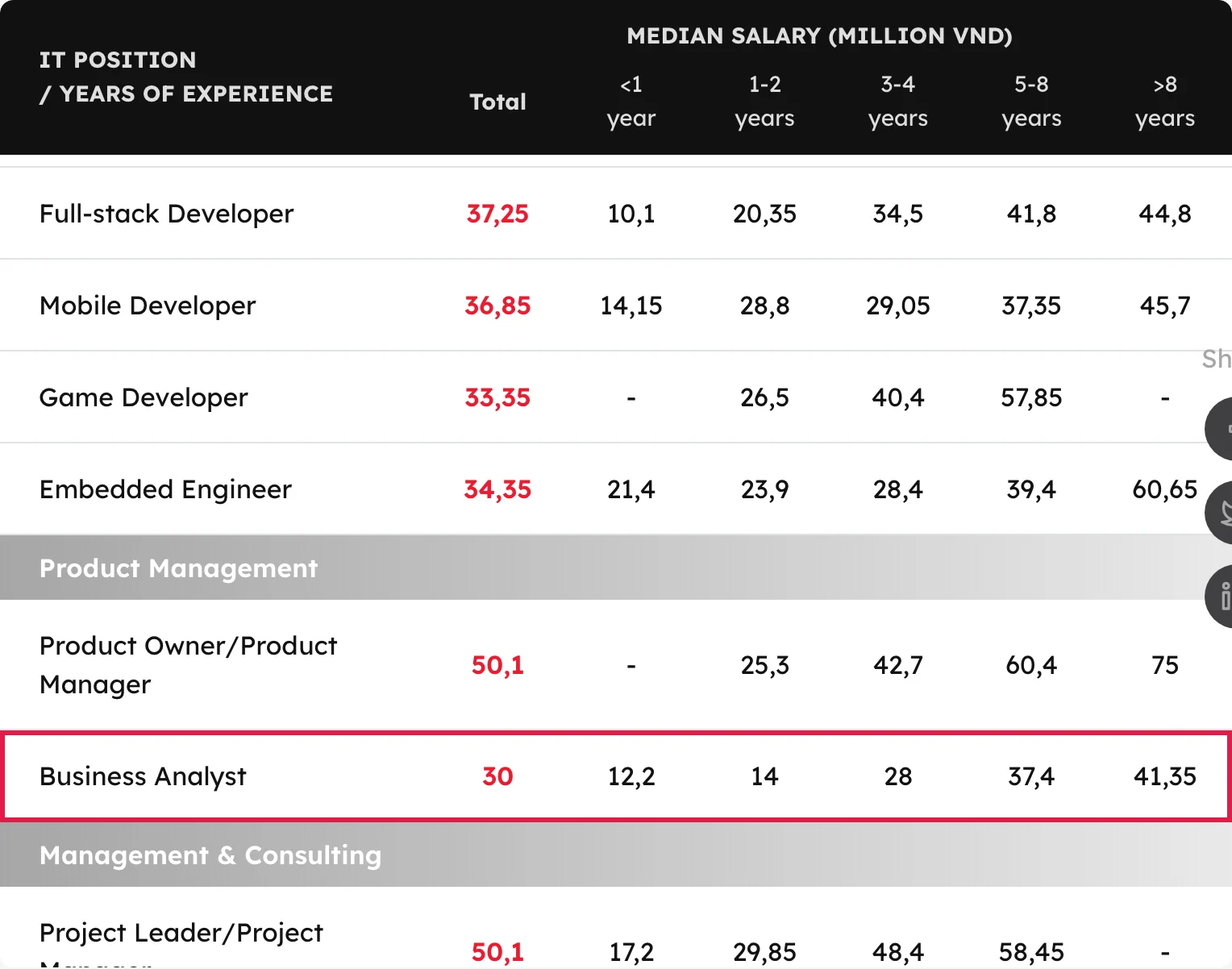Click the value '29,85' in Project Leader row
Image resolution: width=1232 pixels, height=969 pixels.
coord(764,952)
